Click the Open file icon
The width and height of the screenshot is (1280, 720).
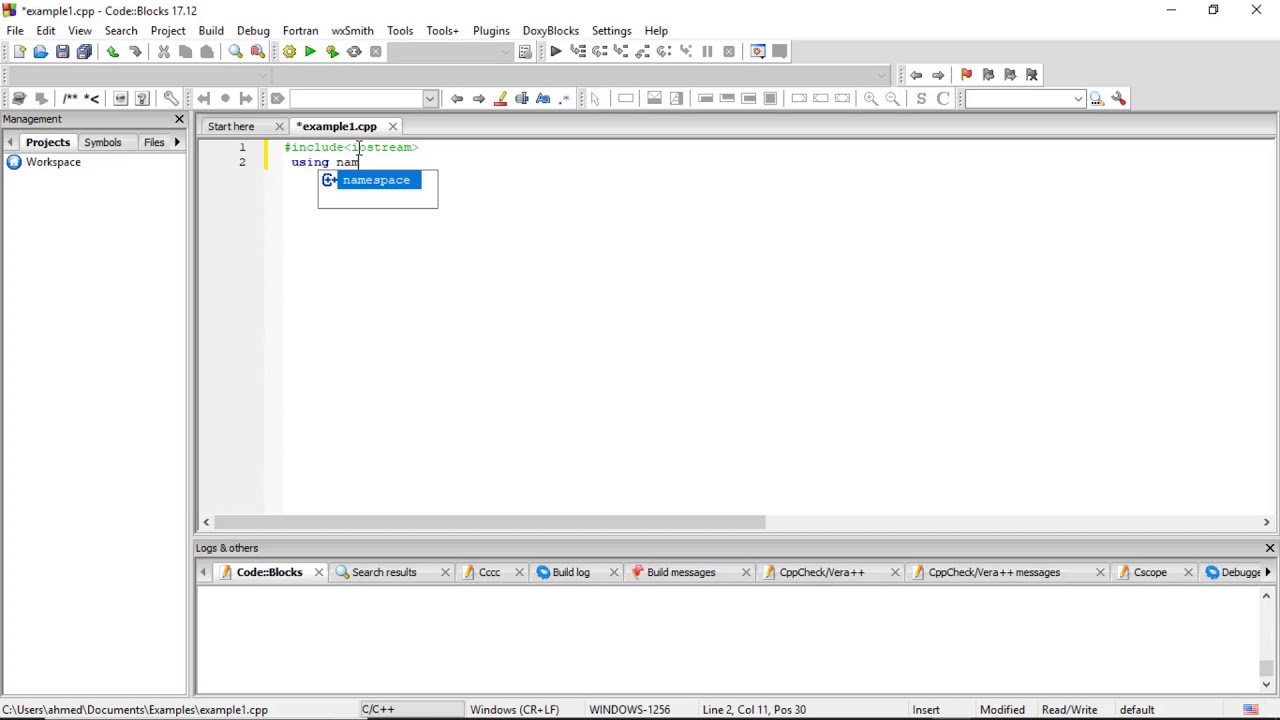click(x=40, y=52)
